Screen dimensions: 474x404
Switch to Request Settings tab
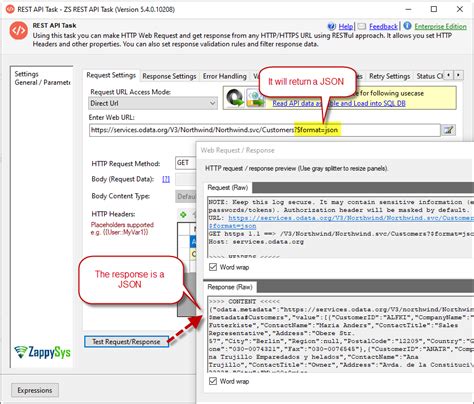111,75
